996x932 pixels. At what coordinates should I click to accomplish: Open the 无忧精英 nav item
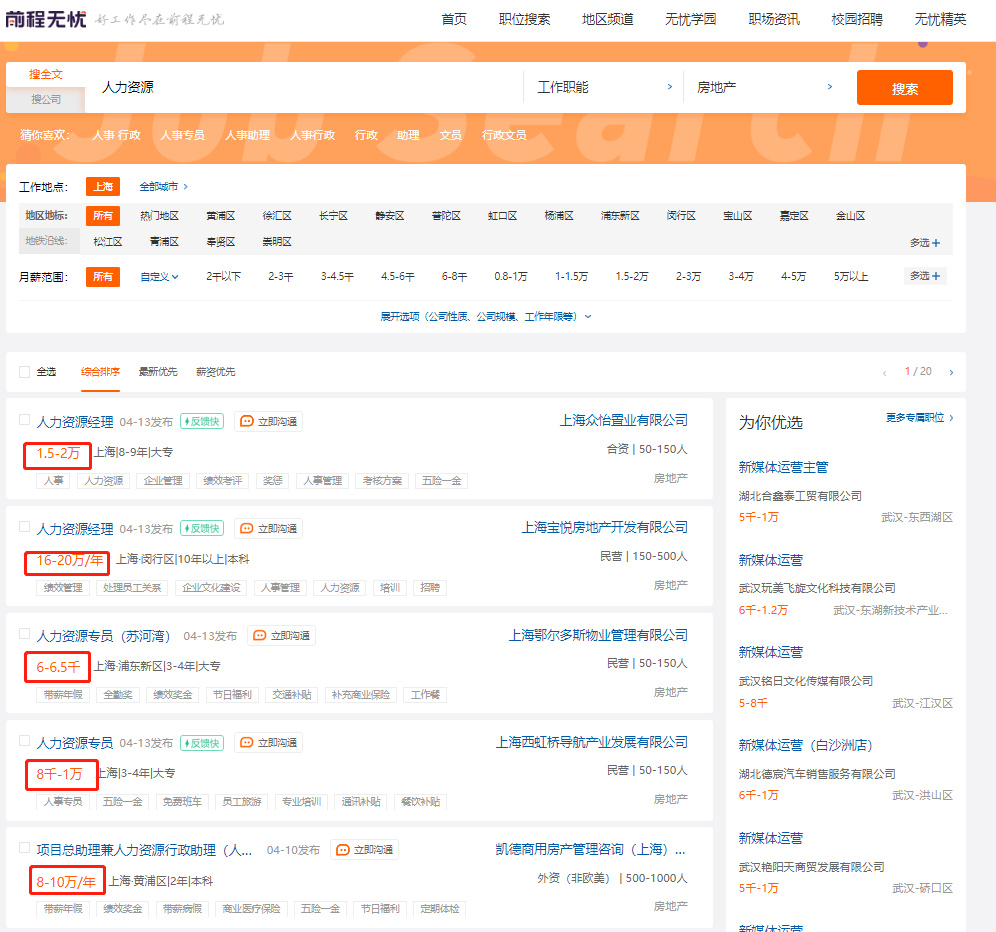point(940,20)
